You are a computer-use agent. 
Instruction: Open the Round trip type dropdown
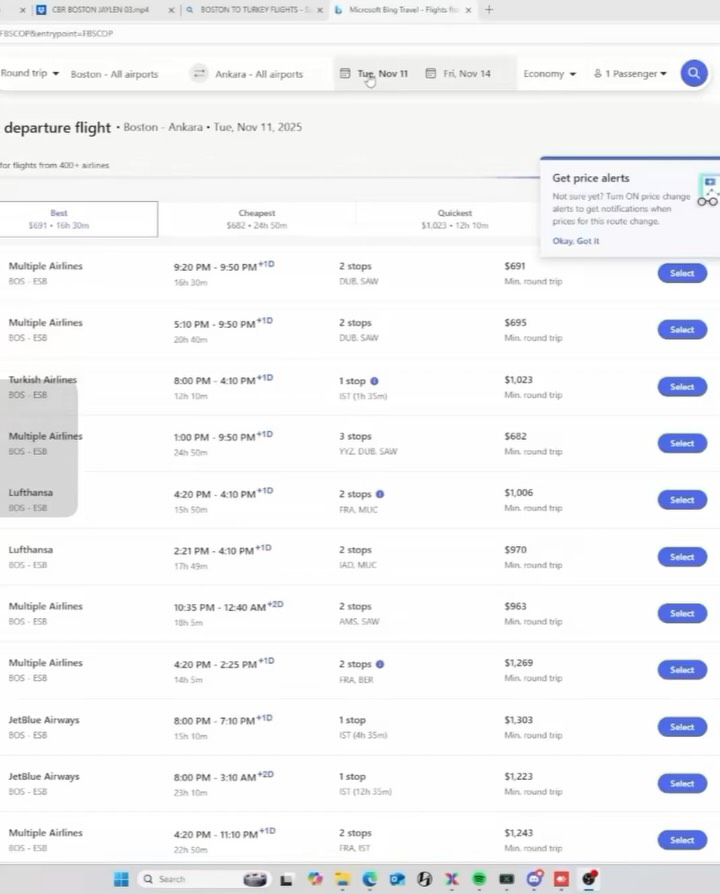point(30,73)
